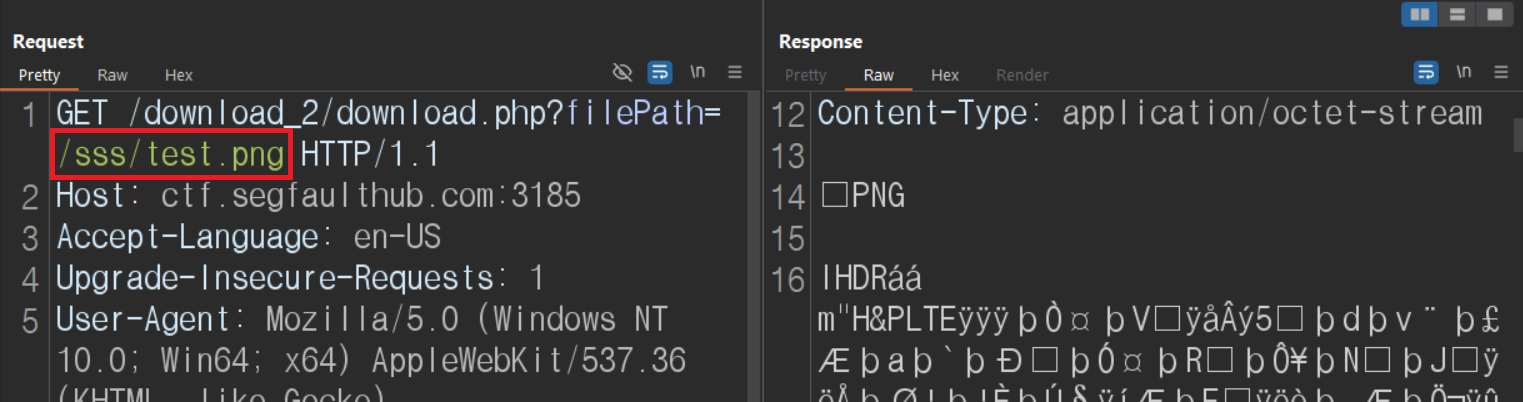
Task: Show non-printable \n characters in Request
Action: tap(698, 72)
